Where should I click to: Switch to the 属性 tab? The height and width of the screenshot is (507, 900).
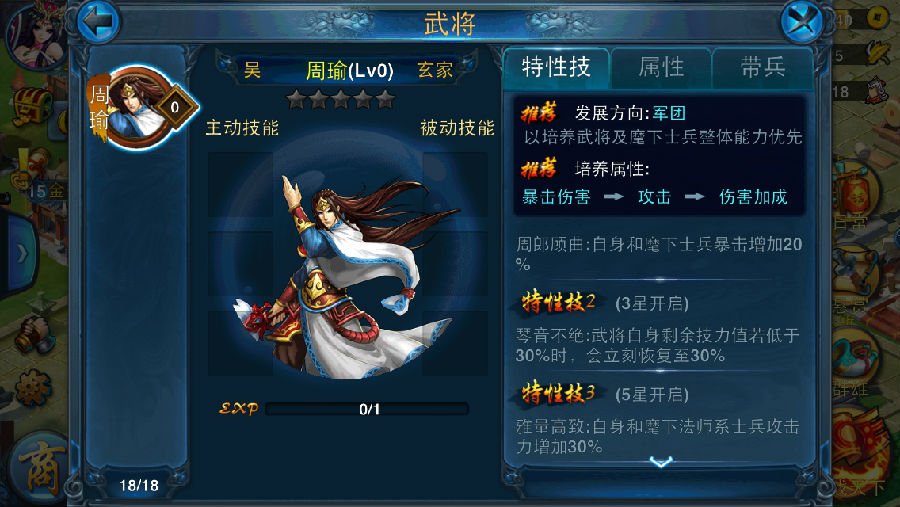(x=661, y=68)
